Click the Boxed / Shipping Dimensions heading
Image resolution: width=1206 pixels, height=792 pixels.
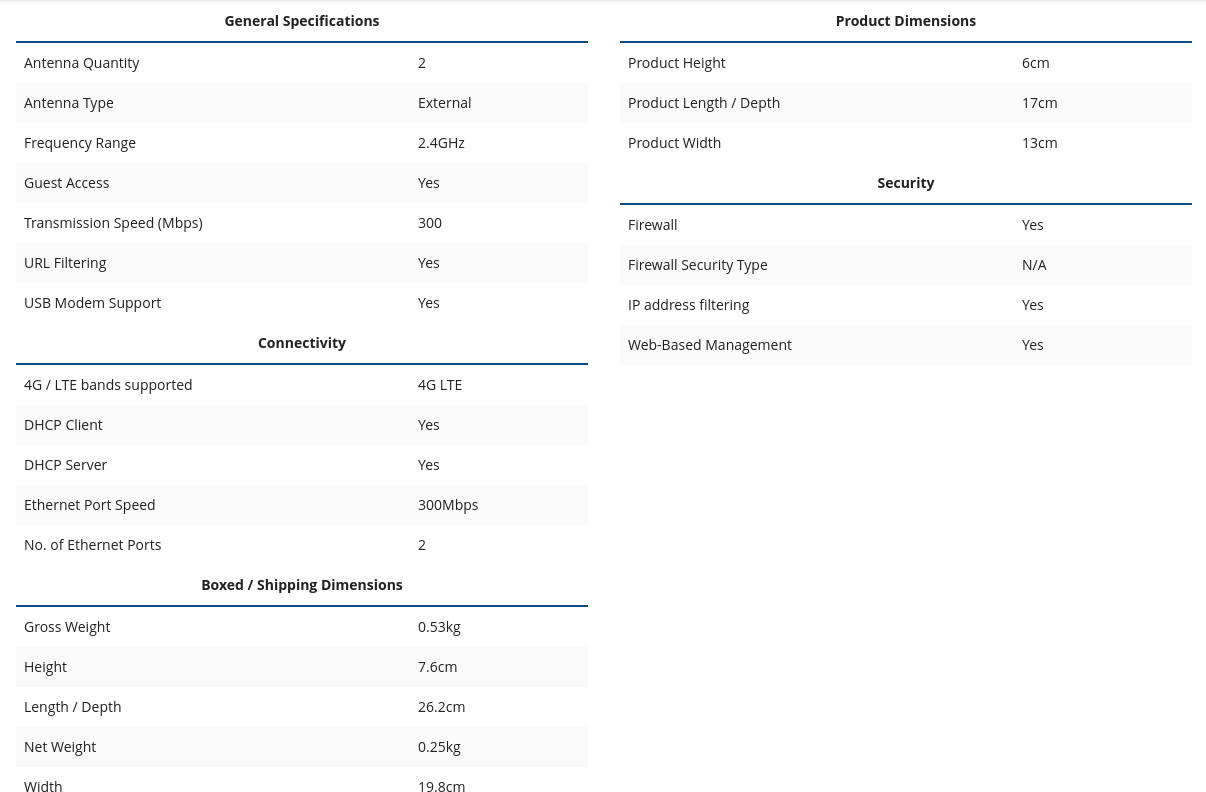[x=301, y=585]
